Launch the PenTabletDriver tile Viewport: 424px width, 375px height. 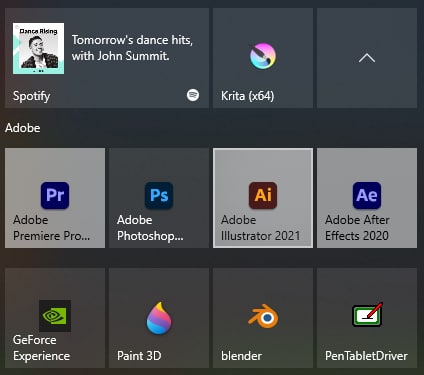point(367,318)
